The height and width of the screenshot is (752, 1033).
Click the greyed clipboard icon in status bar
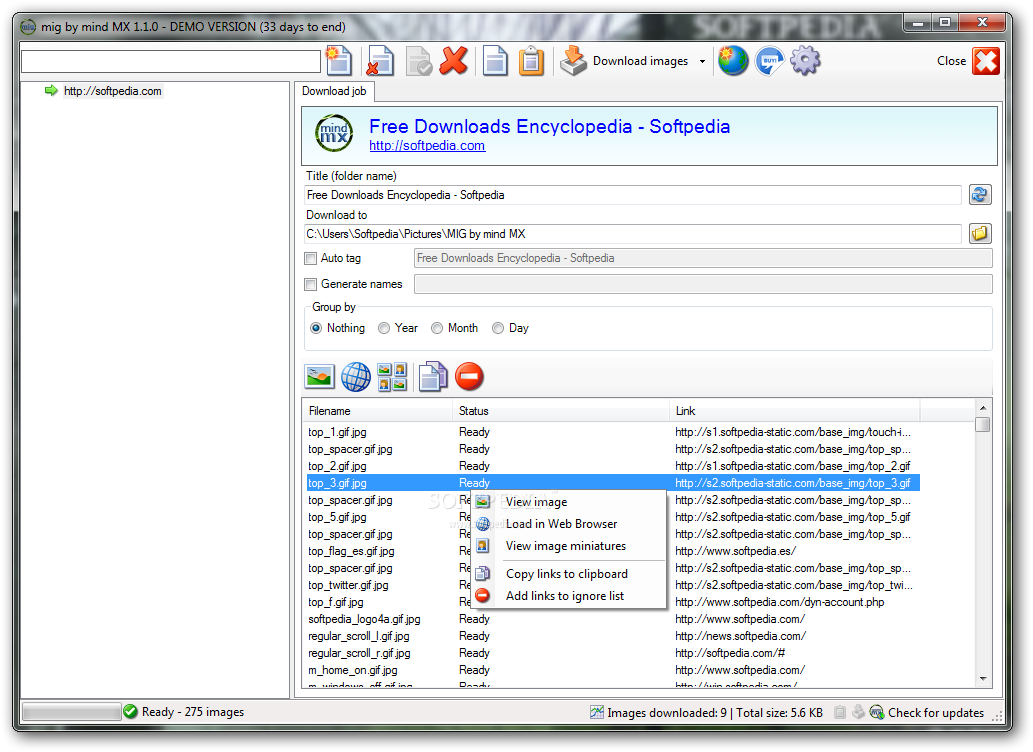click(840, 712)
